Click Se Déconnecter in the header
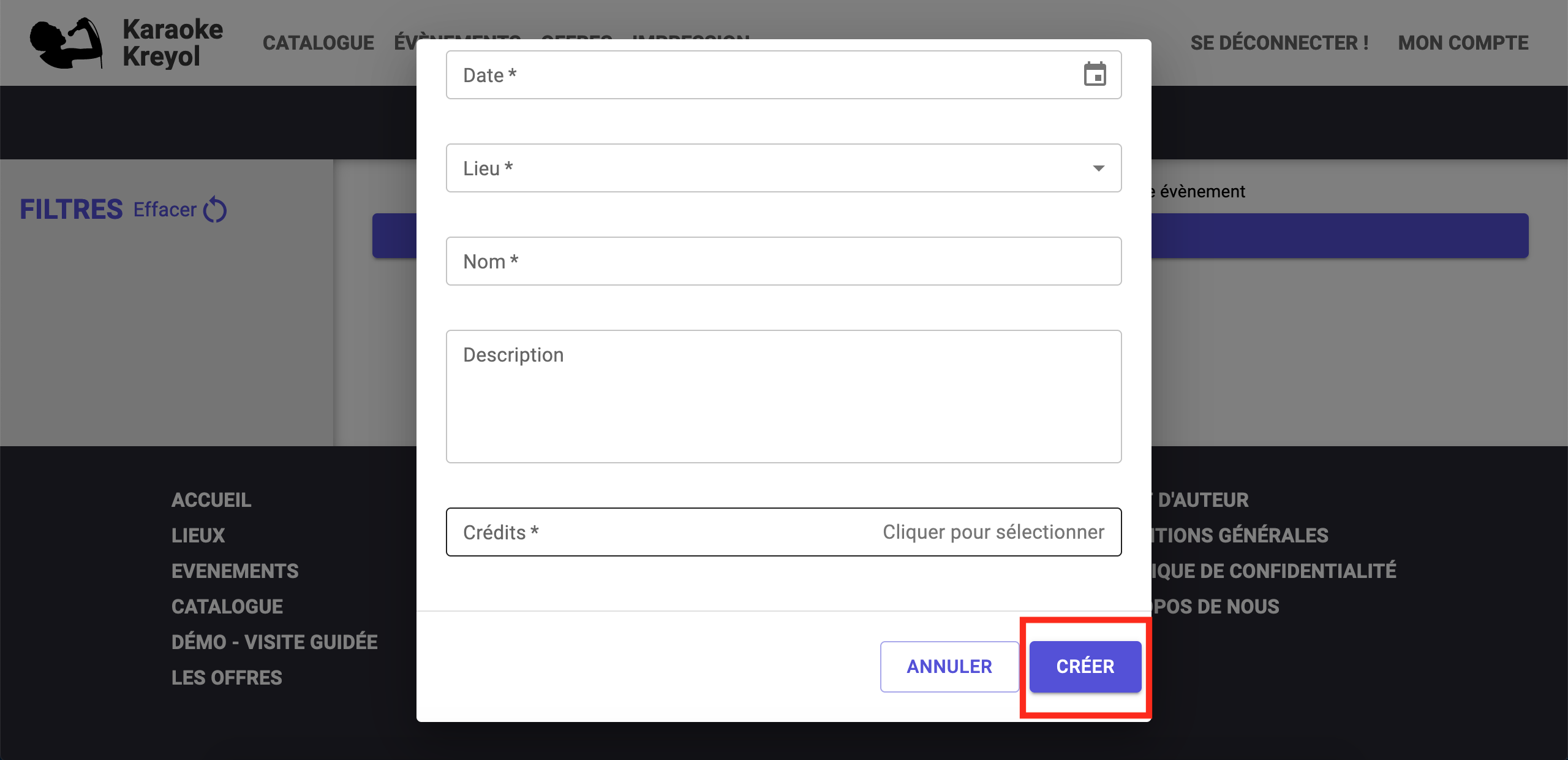The image size is (1568, 760). [1280, 43]
